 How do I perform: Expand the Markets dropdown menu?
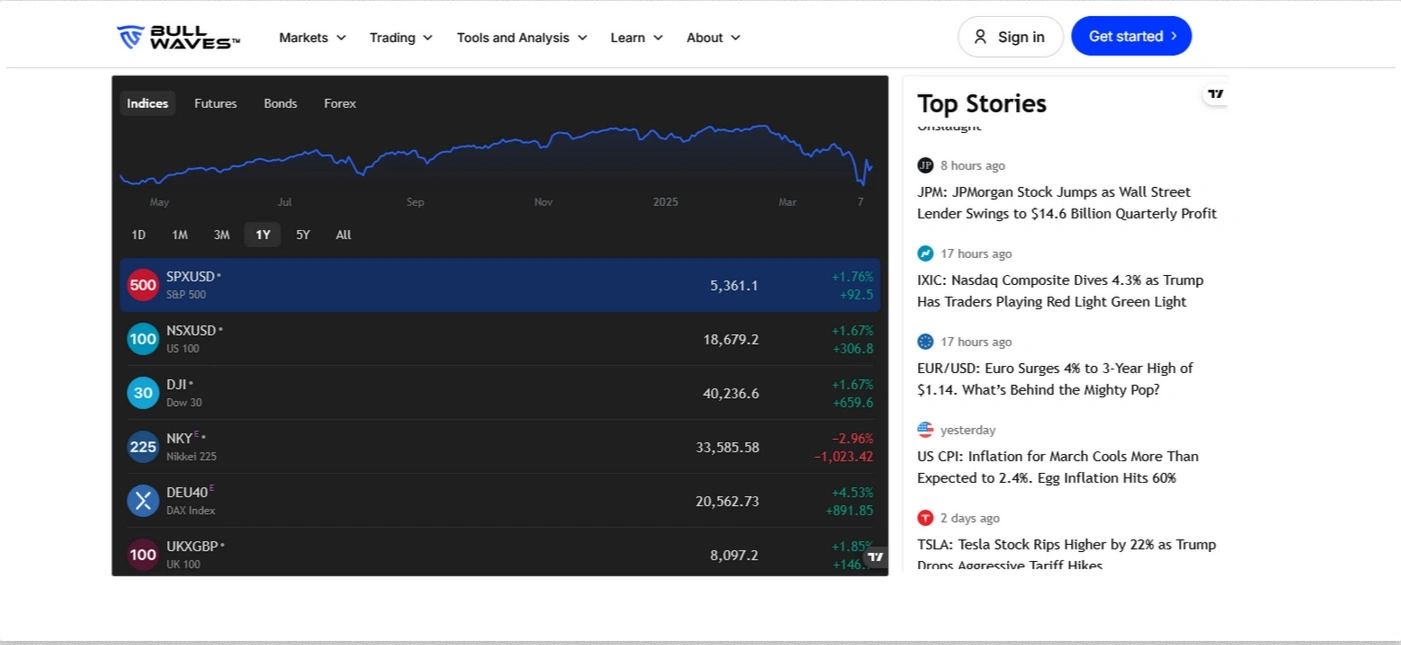click(x=312, y=37)
